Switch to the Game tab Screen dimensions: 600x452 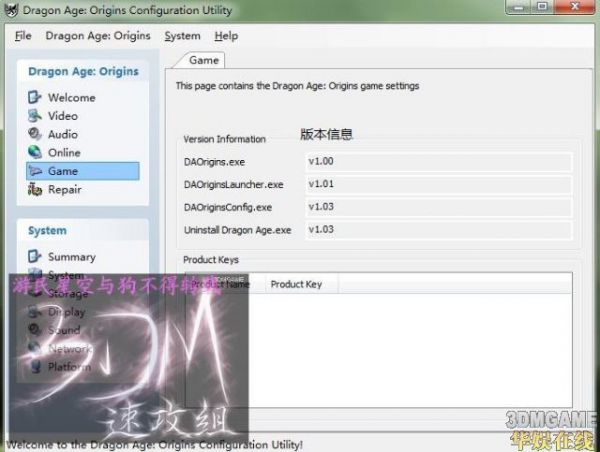[x=204, y=61]
